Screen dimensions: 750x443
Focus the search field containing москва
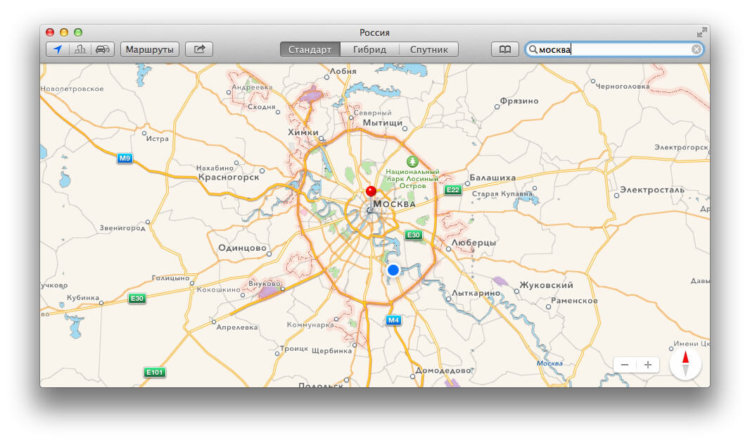pyautogui.click(x=614, y=49)
